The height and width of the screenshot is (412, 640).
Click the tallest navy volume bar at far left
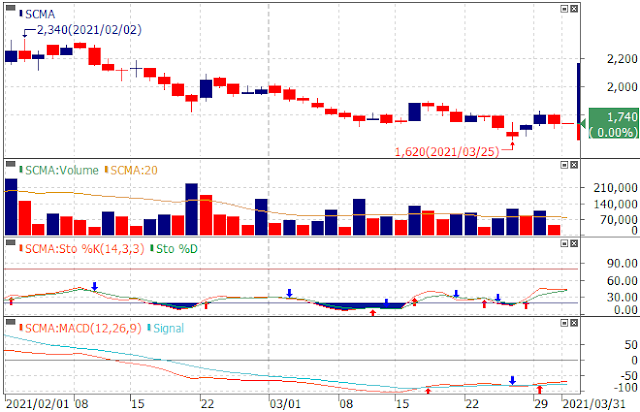tap(11, 207)
